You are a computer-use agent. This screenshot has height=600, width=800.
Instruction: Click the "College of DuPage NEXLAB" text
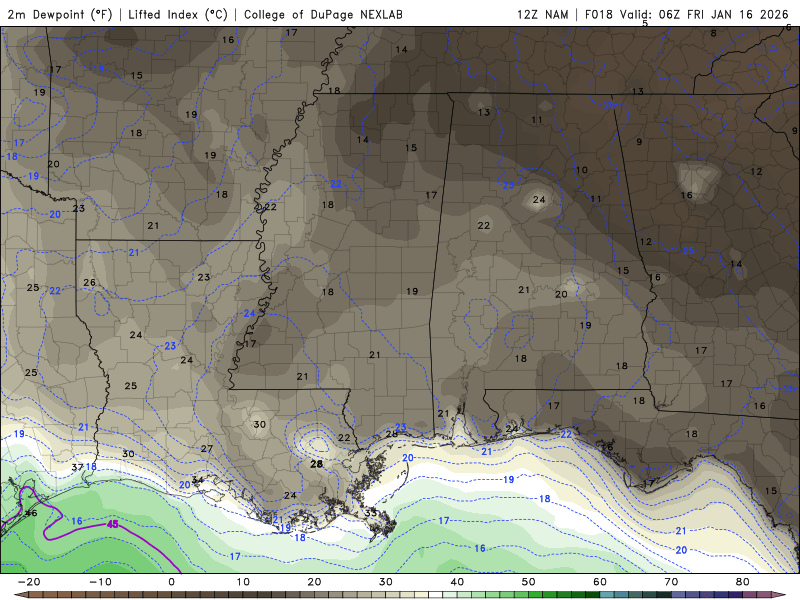pos(323,14)
